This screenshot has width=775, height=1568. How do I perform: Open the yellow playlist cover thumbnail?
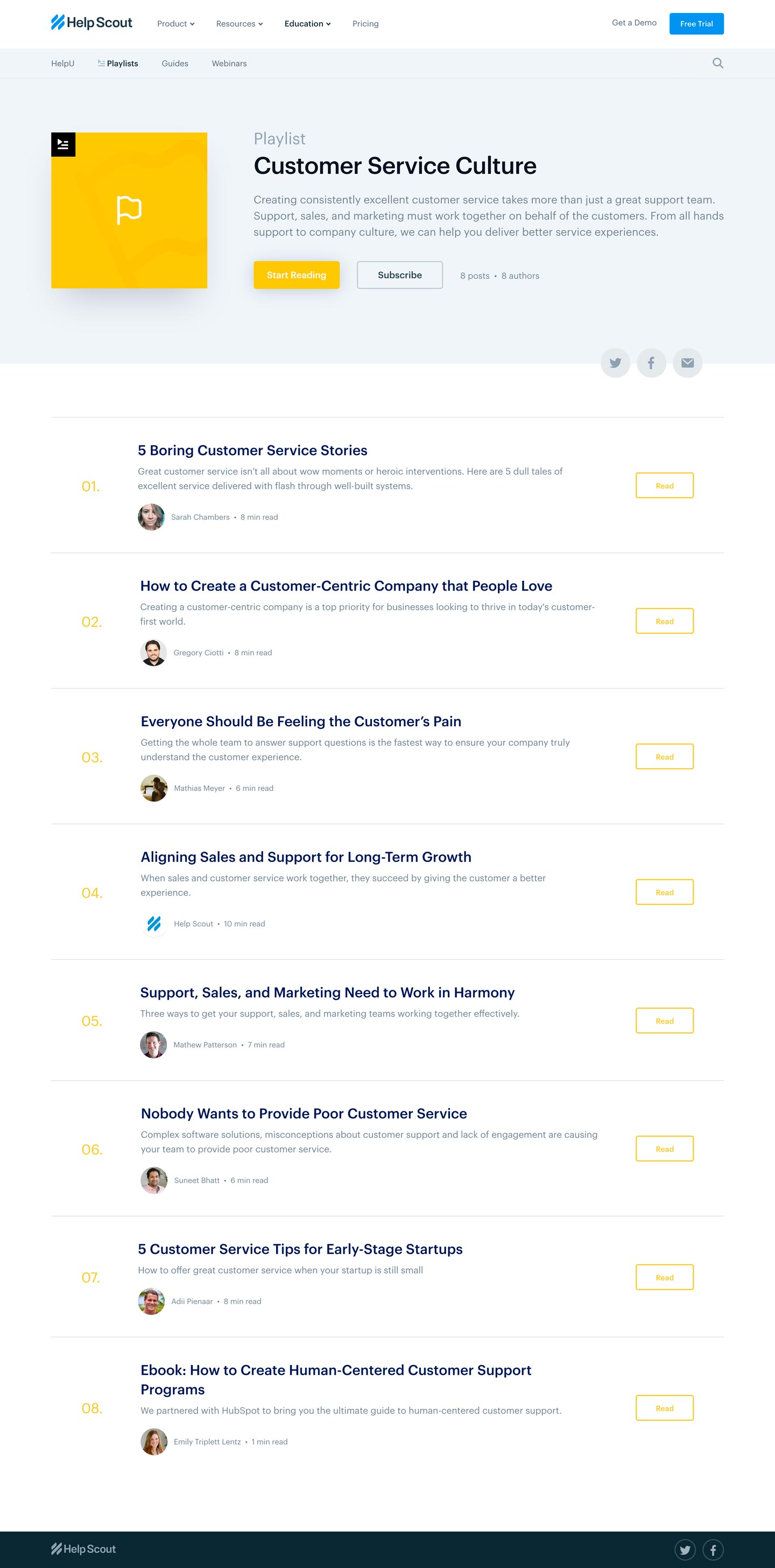click(x=129, y=211)
